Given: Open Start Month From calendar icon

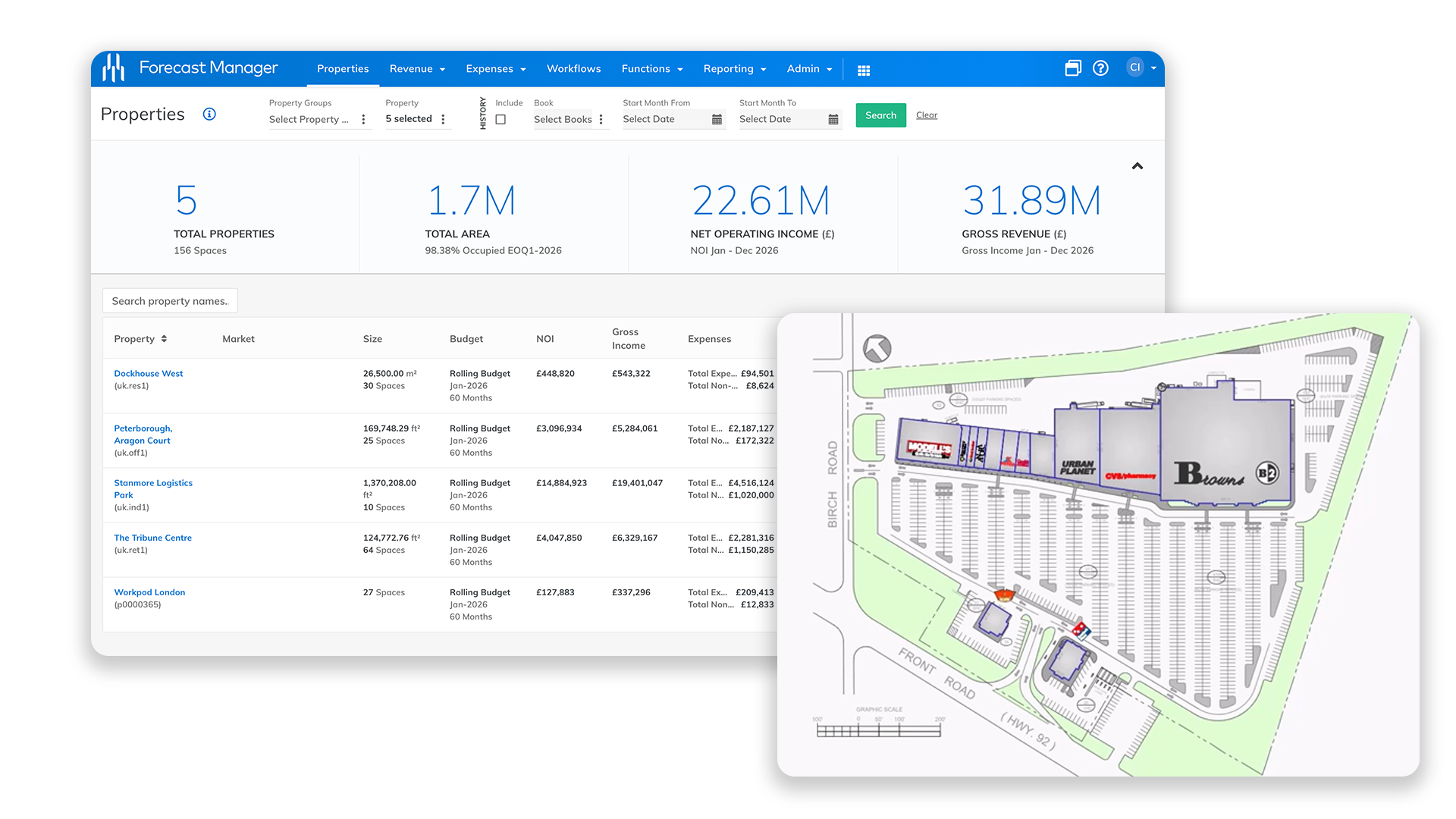Looking at the screenshot, I should point(717,119).
